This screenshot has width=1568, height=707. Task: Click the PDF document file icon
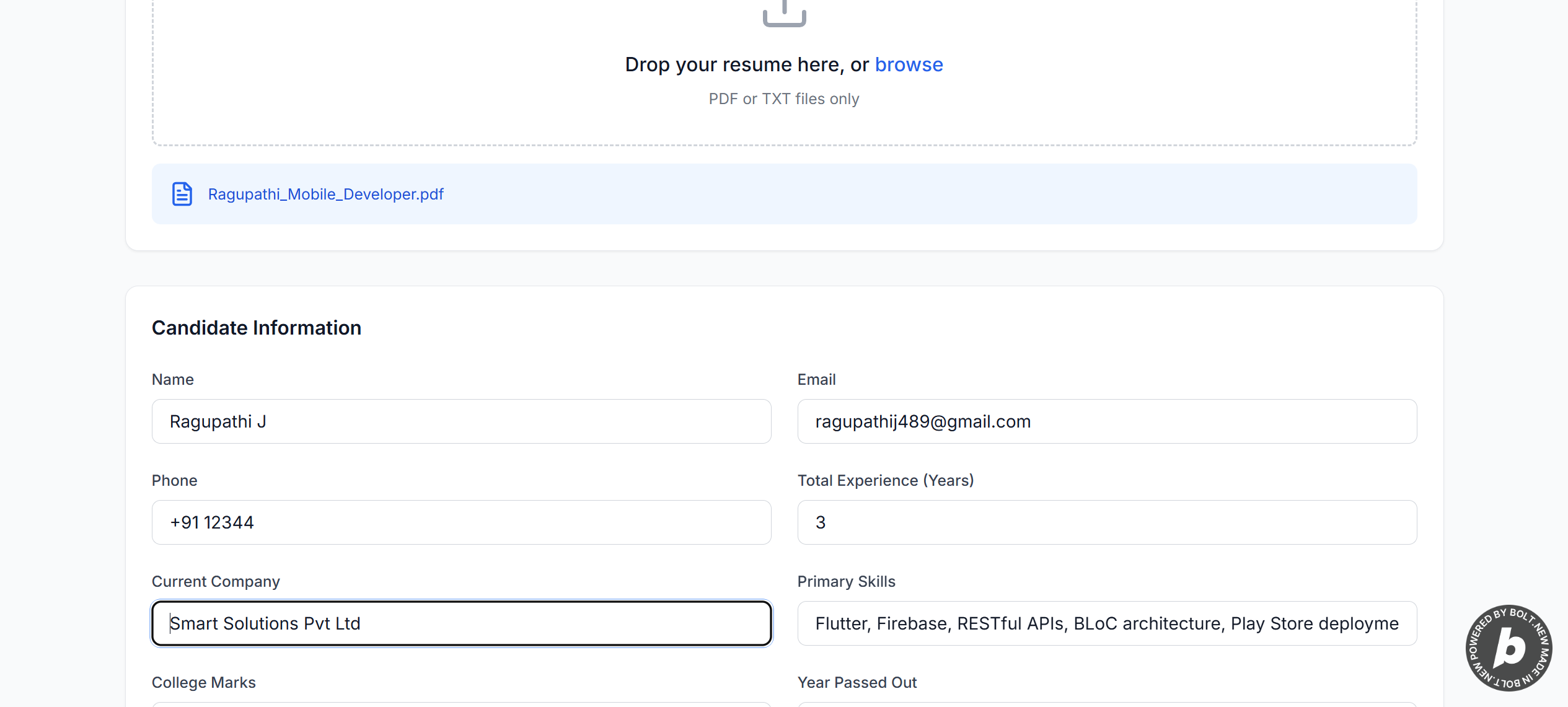[x=182, y=194]
